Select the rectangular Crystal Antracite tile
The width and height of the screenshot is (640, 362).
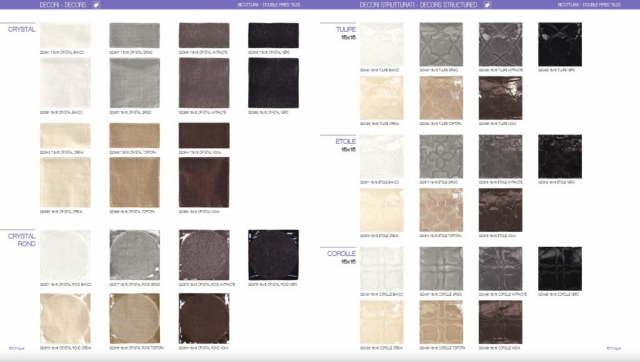tap(204, 36)
